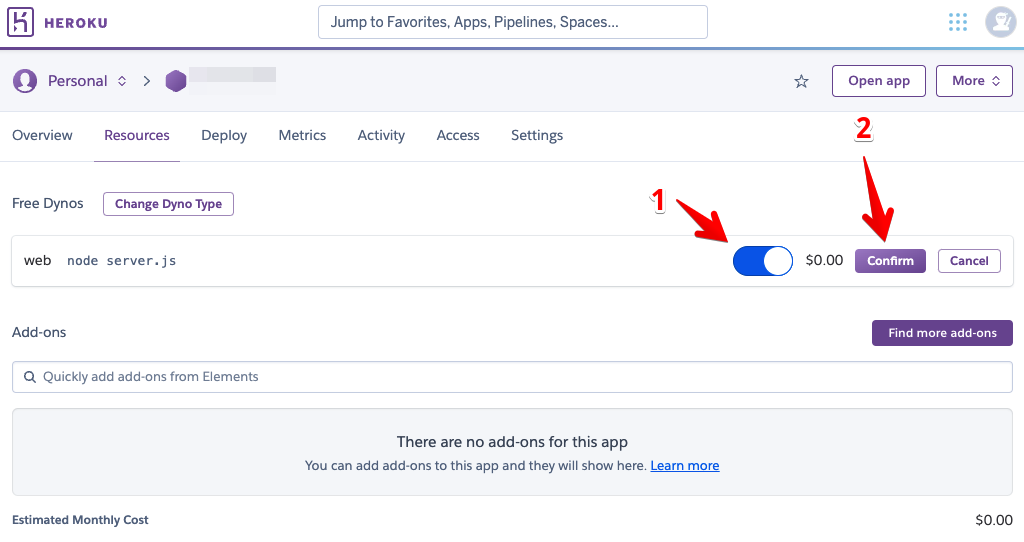Confirm the dyno change
The width and height of the screenshot is (1024, 542).
tap(890, 261)
